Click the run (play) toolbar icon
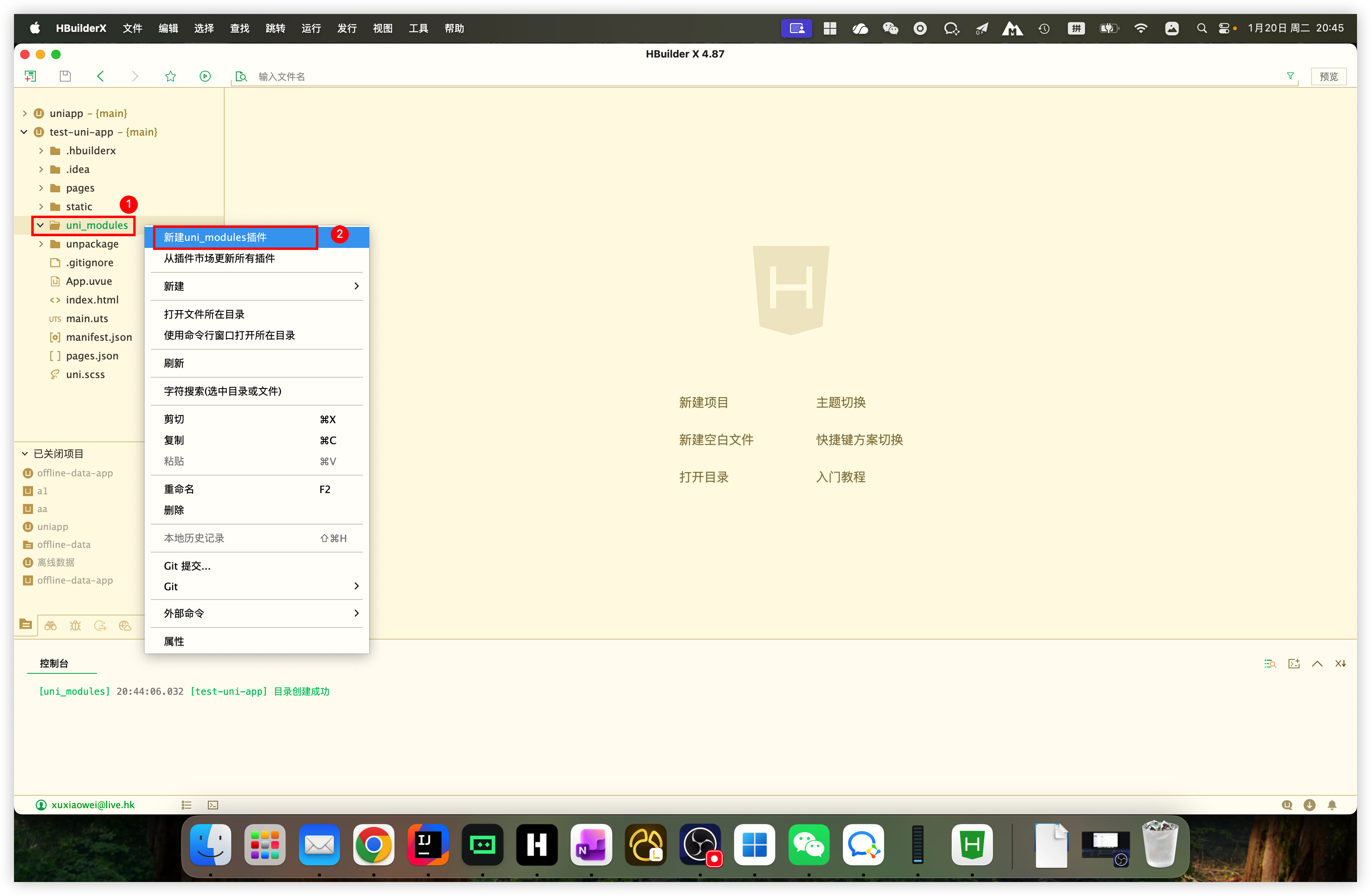This screenshot has width=1371, height=896. point(205,76)
